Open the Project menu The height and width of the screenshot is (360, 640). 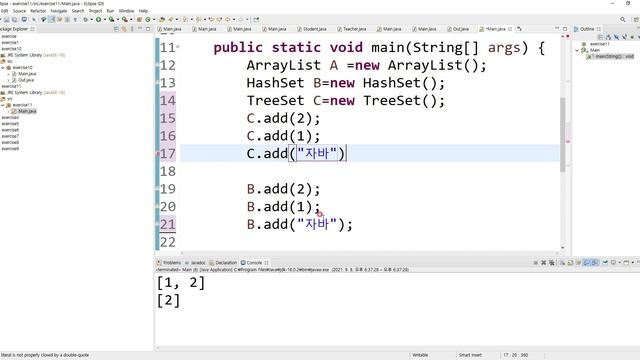96,11
